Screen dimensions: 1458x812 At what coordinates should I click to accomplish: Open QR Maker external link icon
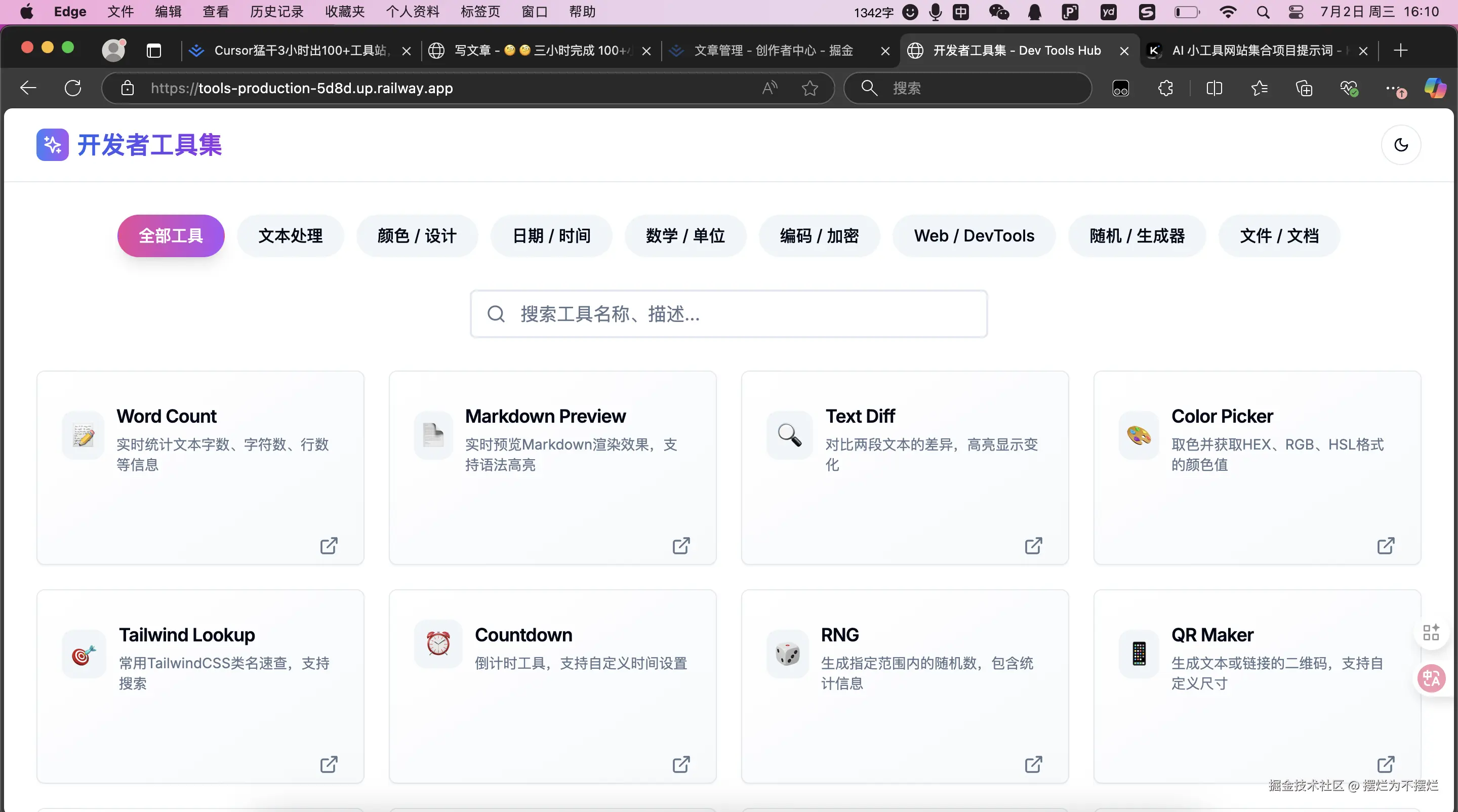pos(1385,764)
